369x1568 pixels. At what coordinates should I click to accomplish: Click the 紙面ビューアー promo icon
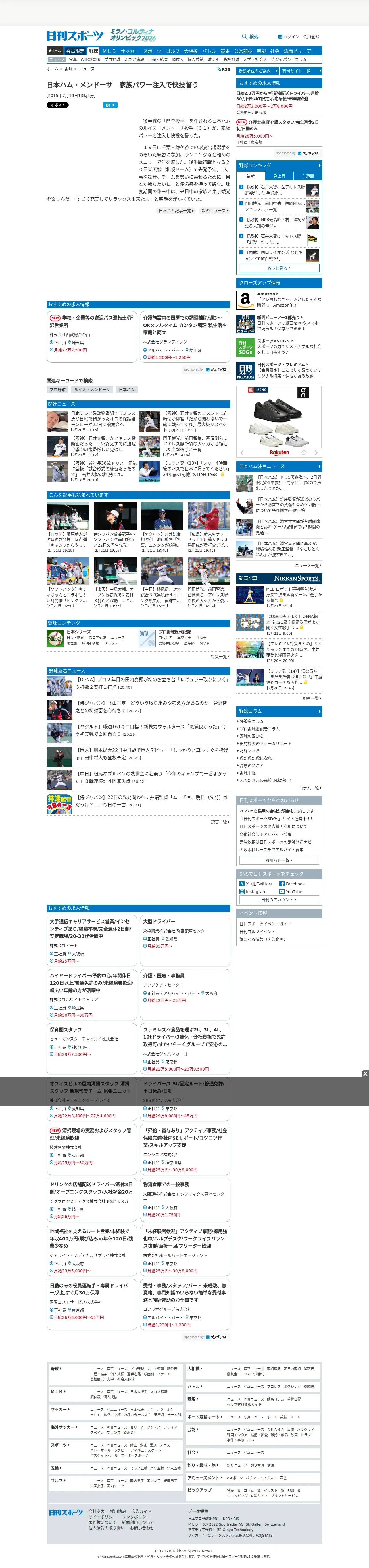245,323
